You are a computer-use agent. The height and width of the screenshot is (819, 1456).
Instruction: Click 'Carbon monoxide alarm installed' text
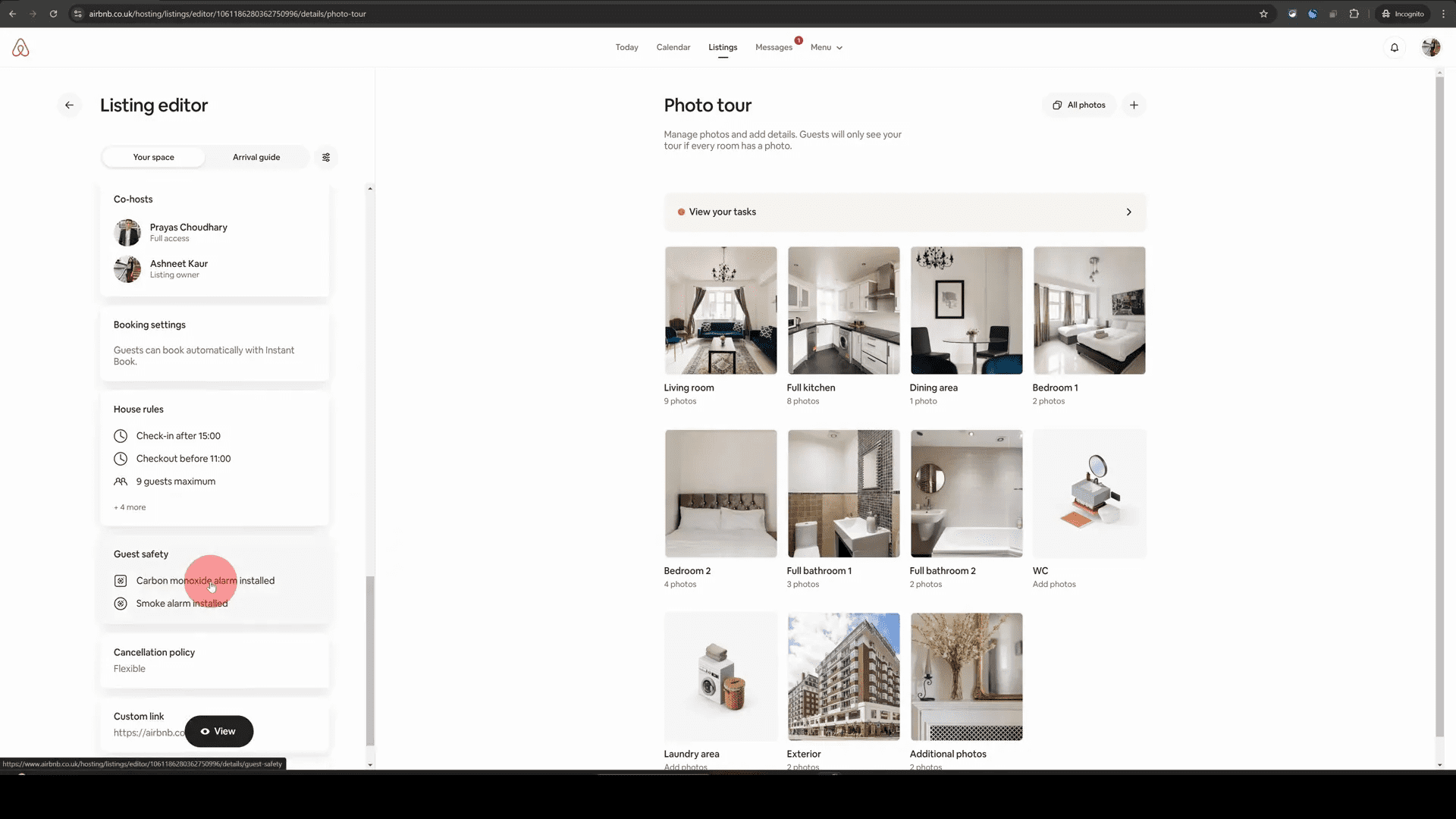pos(206,581)
